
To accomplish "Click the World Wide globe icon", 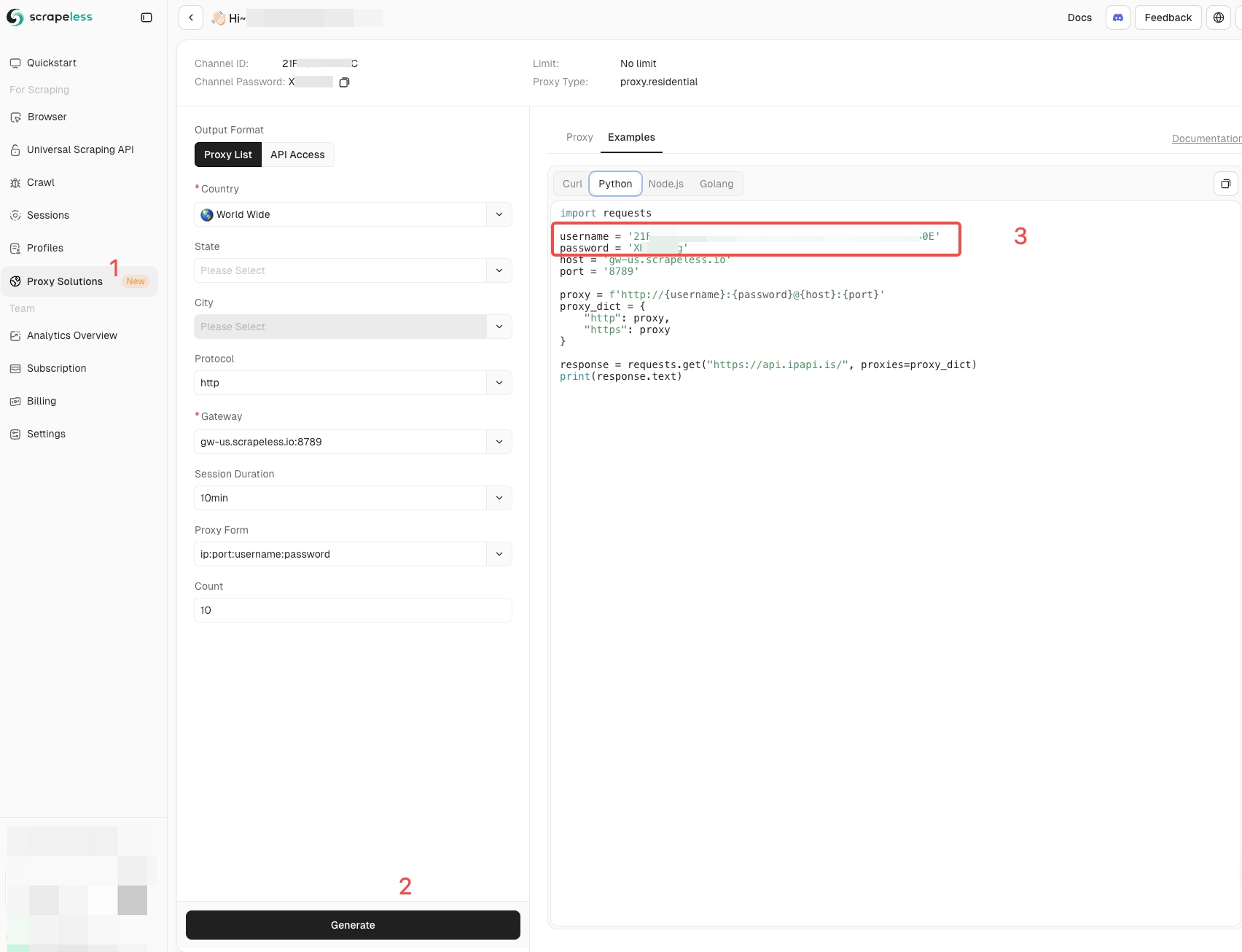I will click(x=207, y=215).
